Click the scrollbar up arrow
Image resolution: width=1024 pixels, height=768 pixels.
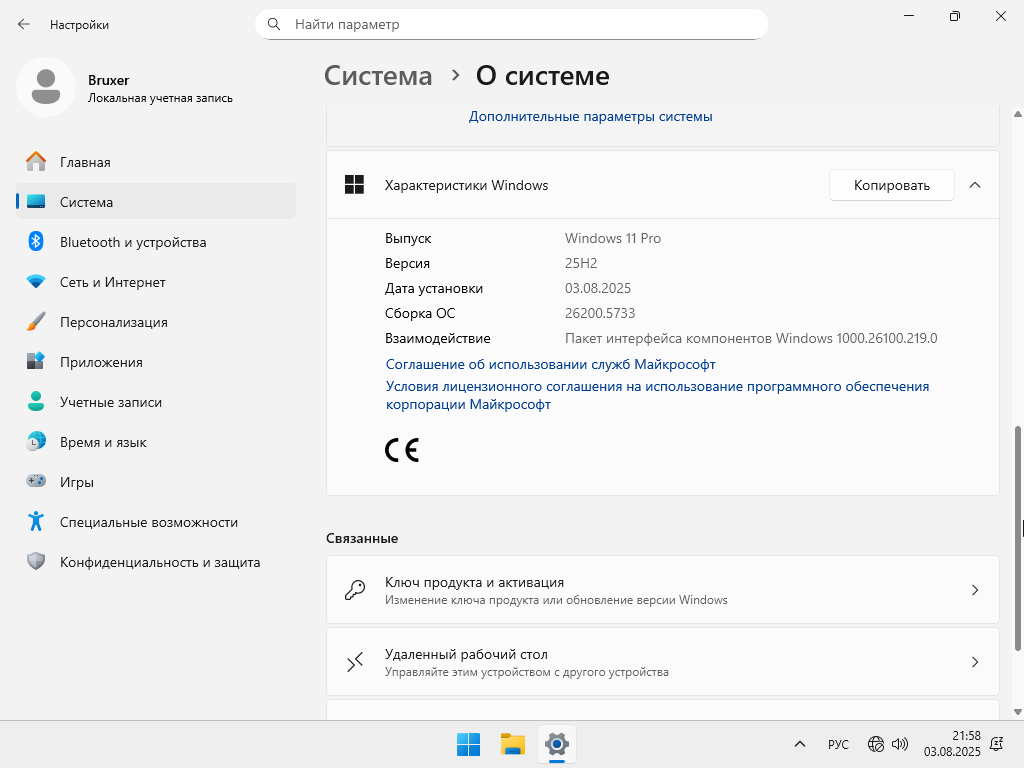pyautogui.click(x=1017, y=114)
